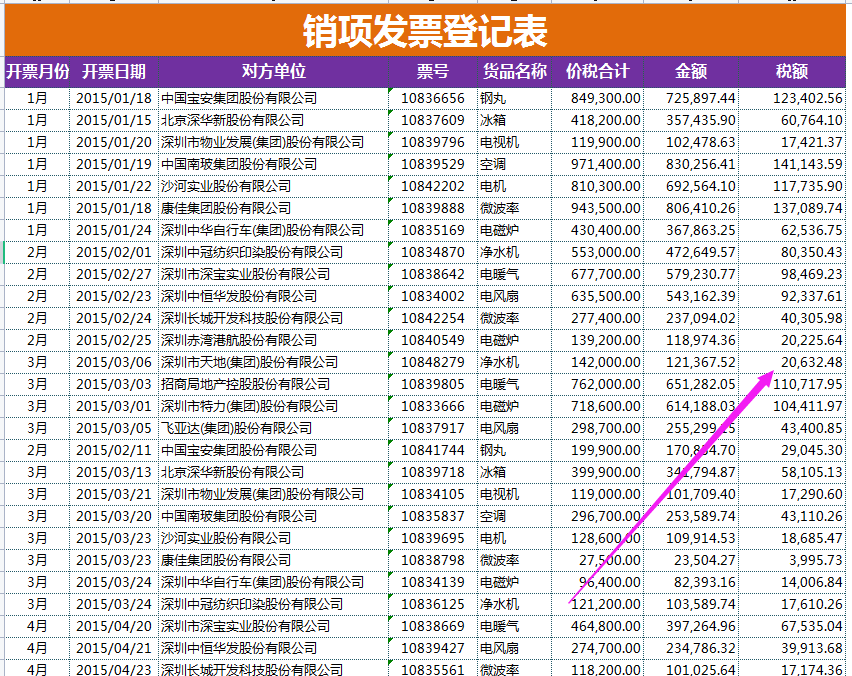Select invoice number 10839695
Image resolution: width=852 pixels, height=676 pixels.
coord(433,539)
